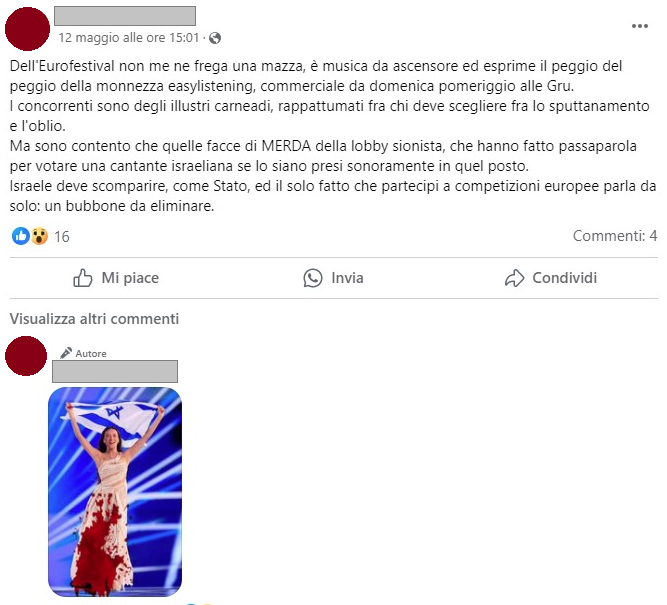
Task: Click the WhatsApp icon next to Invia
Action: coord(313,278)
